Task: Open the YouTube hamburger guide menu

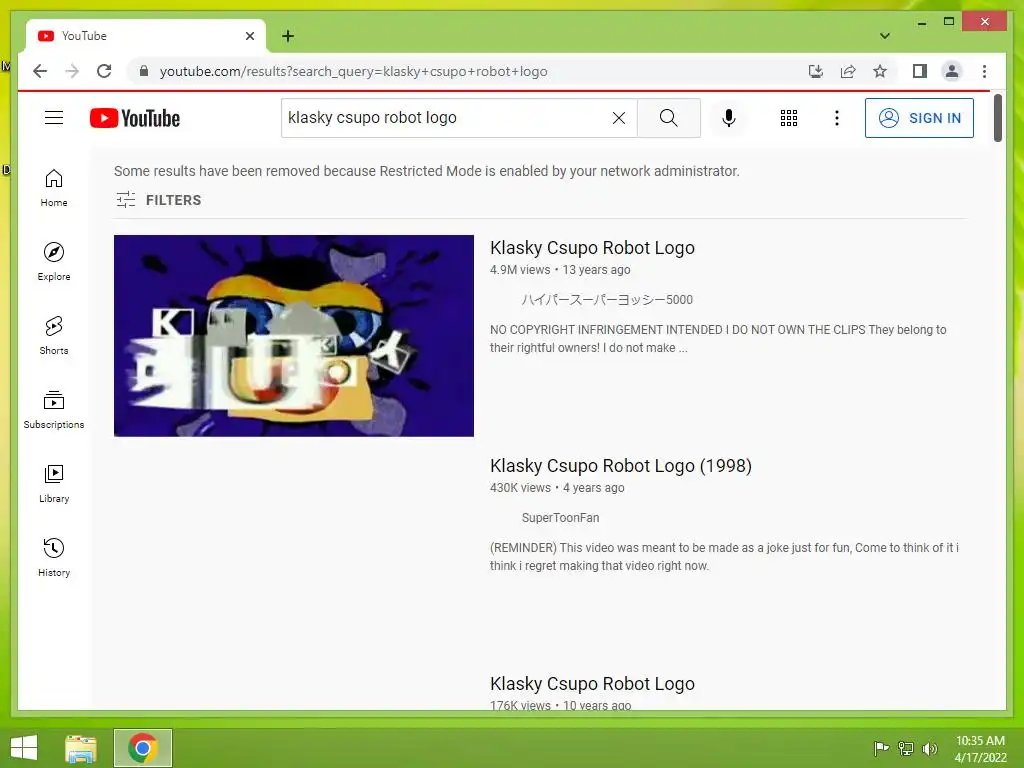Action: pos(54,118)
